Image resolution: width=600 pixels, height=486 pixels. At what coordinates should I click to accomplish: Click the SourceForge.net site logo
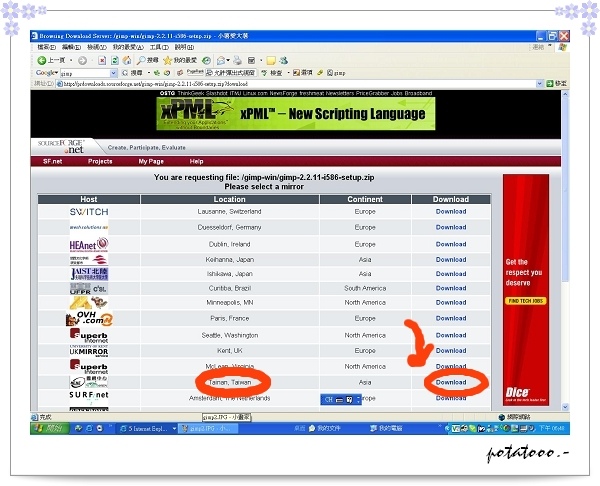[61, 147]
